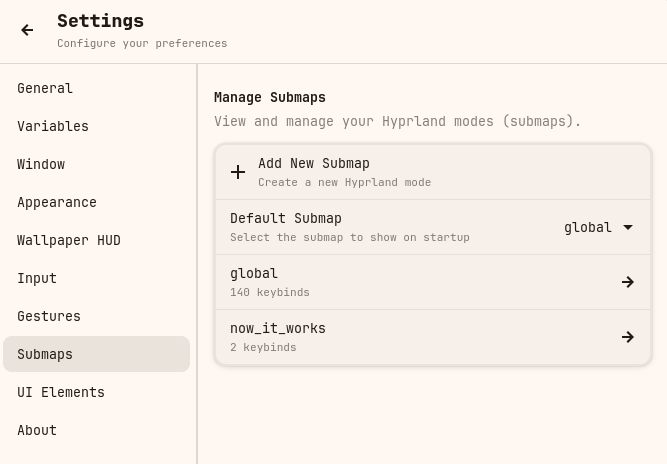Click the Add New Submap label
Viewport: 667px width, 464px height.
(314, 163)
